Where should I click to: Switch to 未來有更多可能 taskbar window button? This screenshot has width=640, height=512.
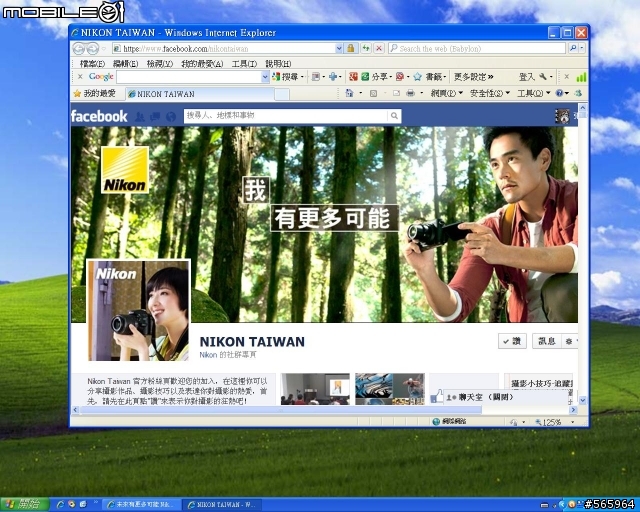(x=141, y=505)
